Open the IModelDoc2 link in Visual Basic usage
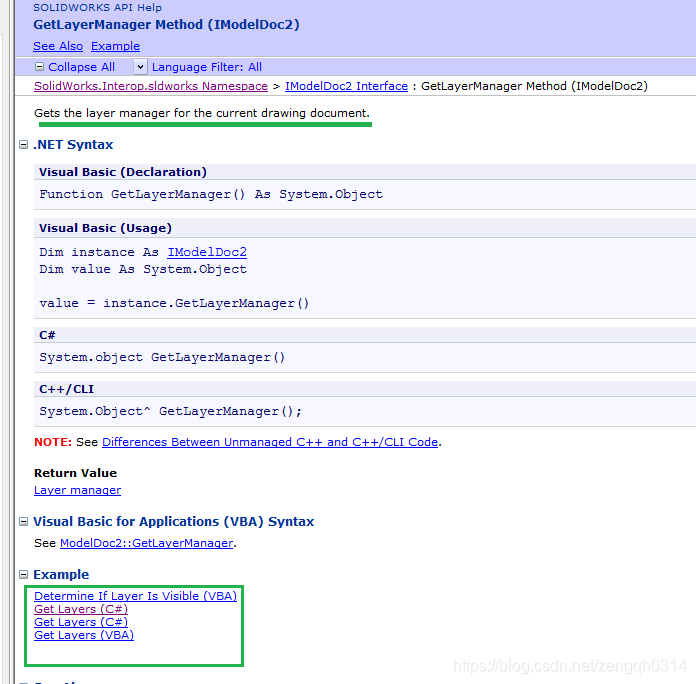Screen dimensions: 696x684 tap(207, 252)
